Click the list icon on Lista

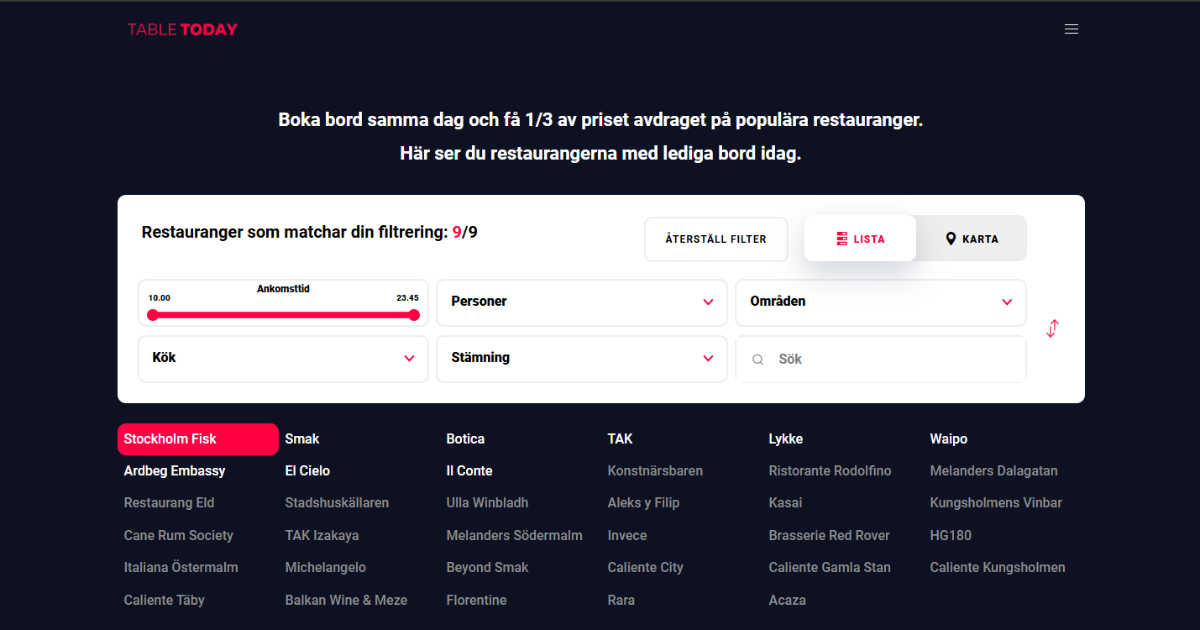click(842, 239)
